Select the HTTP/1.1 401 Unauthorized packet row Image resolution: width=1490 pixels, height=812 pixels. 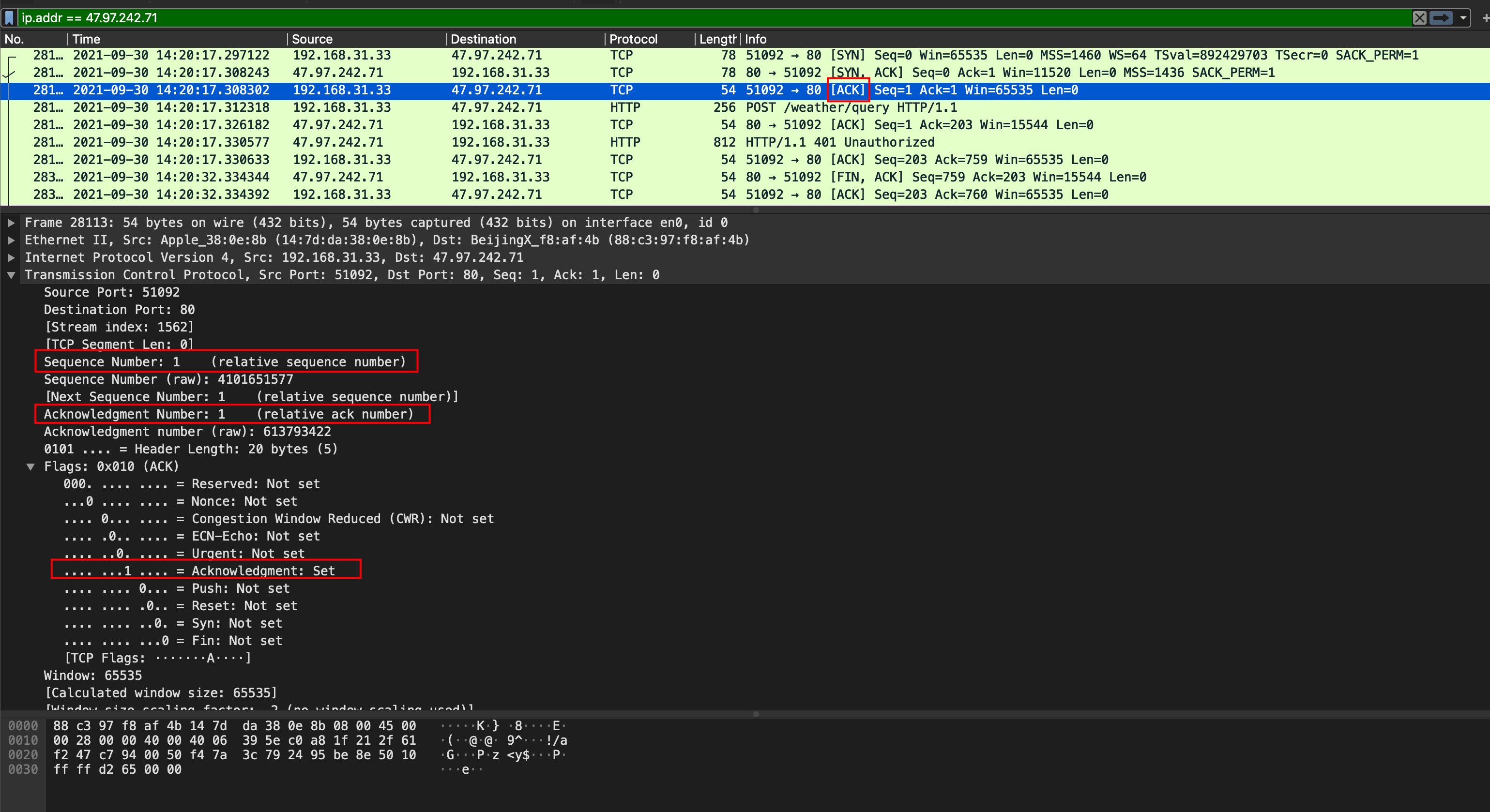[745, 142]
